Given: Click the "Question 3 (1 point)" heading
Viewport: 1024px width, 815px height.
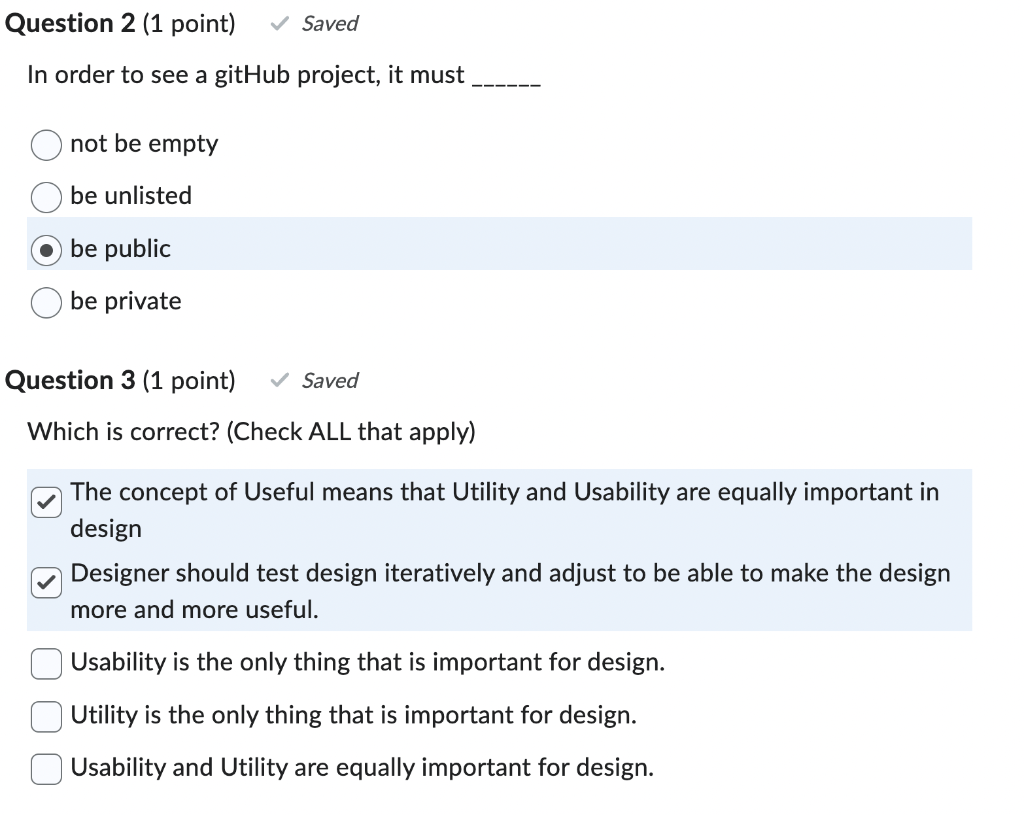Looking at the screenshot, I should (x=120, y=380).
